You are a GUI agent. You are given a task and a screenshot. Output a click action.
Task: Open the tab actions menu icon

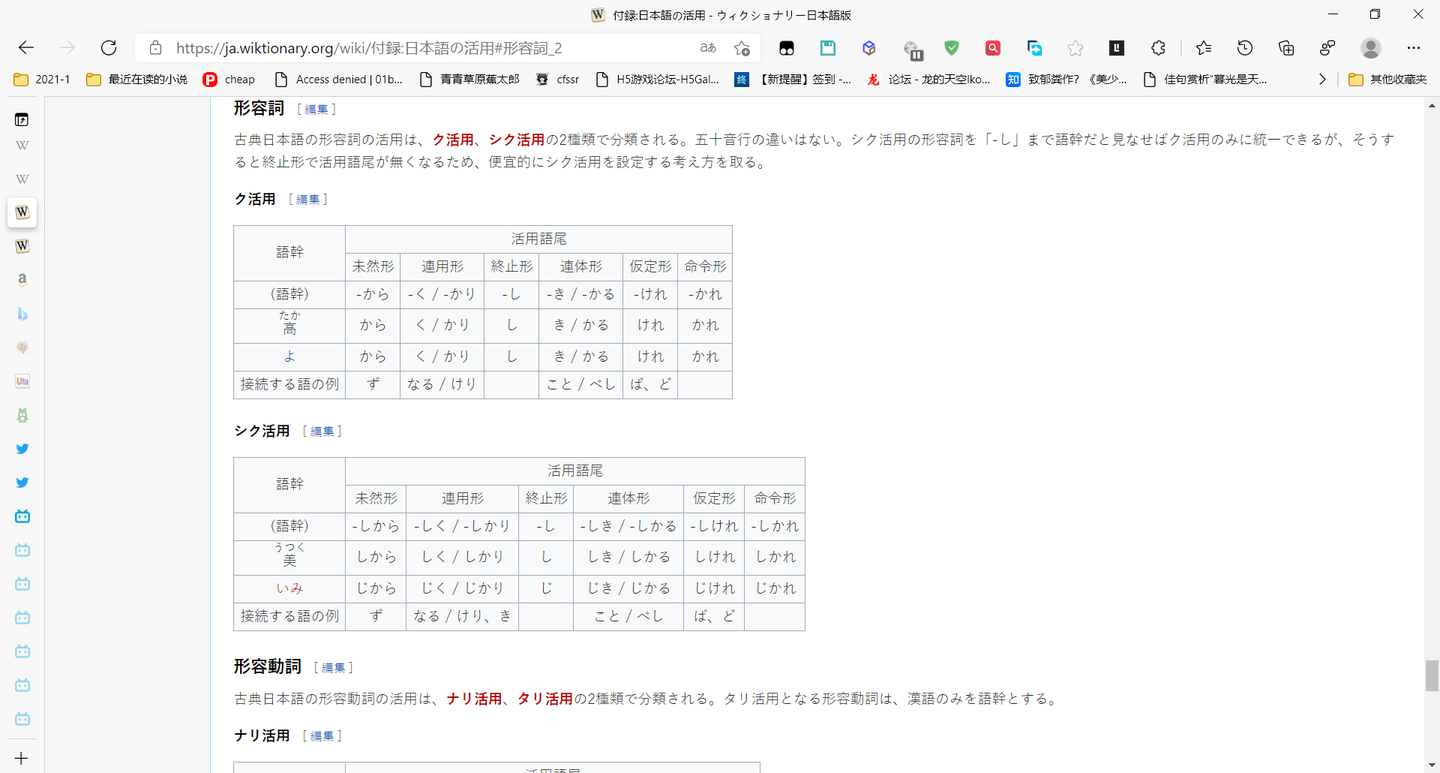pos(22,120)
